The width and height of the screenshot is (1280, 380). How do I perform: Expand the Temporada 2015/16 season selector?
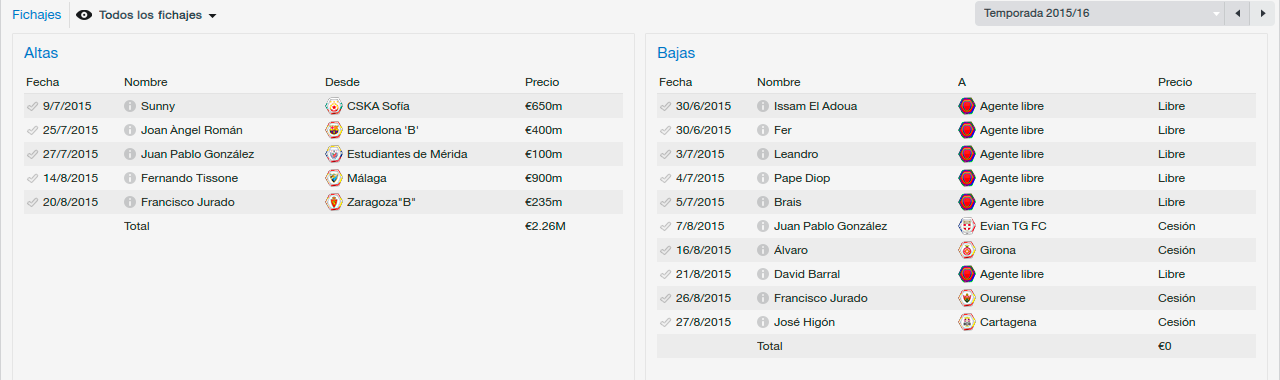[x=1099, y=14]
